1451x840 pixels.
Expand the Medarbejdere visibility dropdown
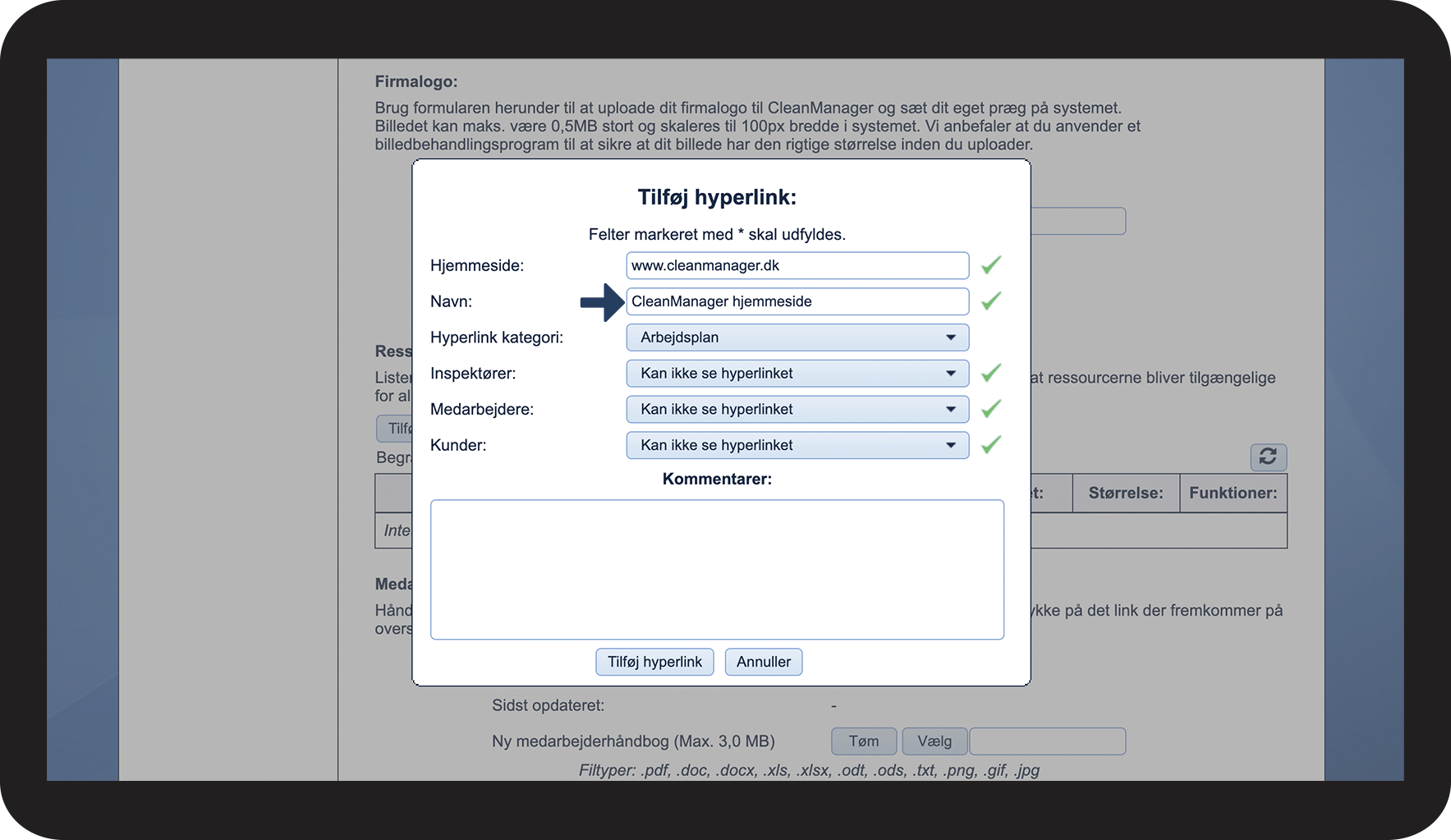(797, 409)
